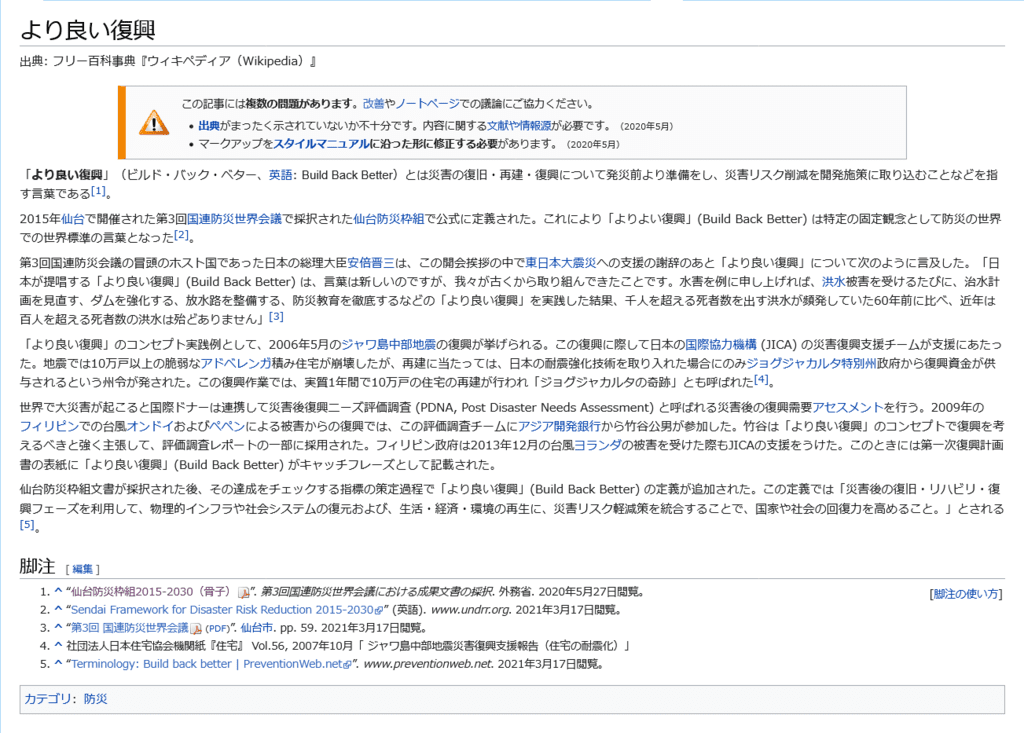Screen dimensions: 1024x733
Task: Click 編集 link beside 脚注 heading
Action: coord(82,569)
